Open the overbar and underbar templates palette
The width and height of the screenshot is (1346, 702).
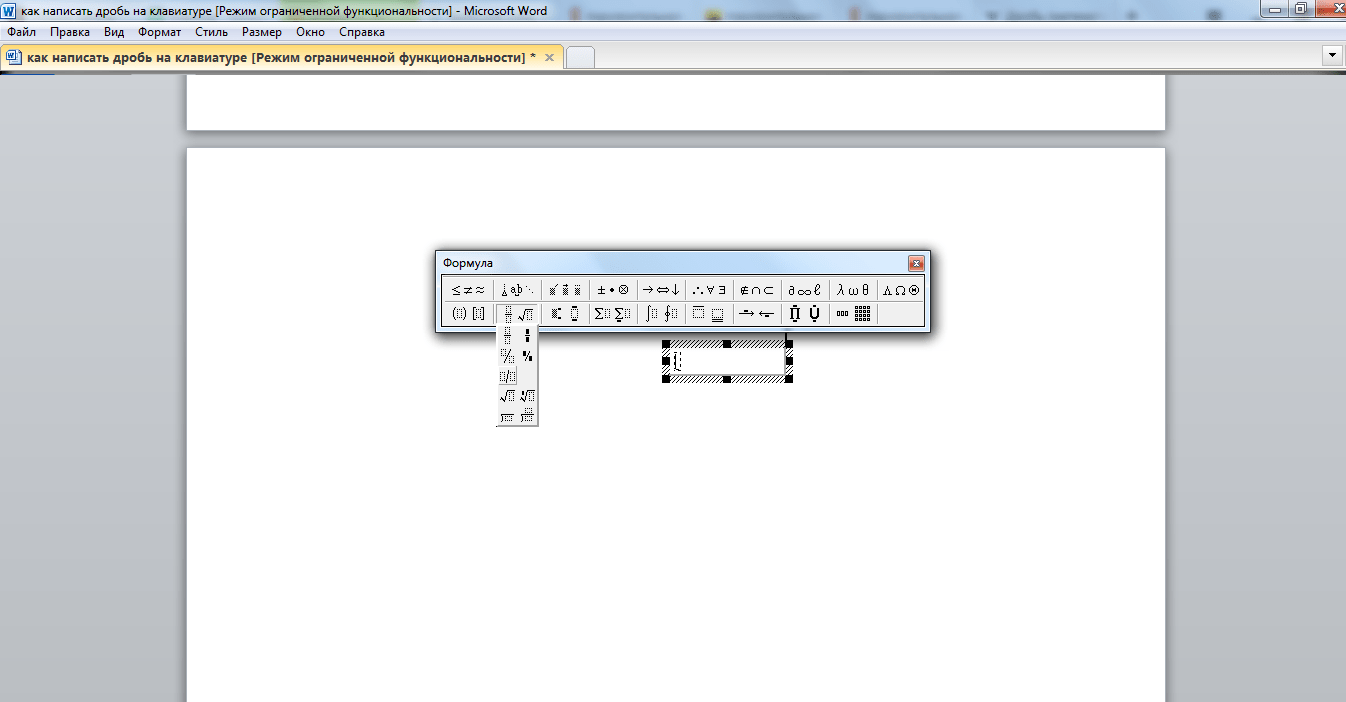(709, 314)
